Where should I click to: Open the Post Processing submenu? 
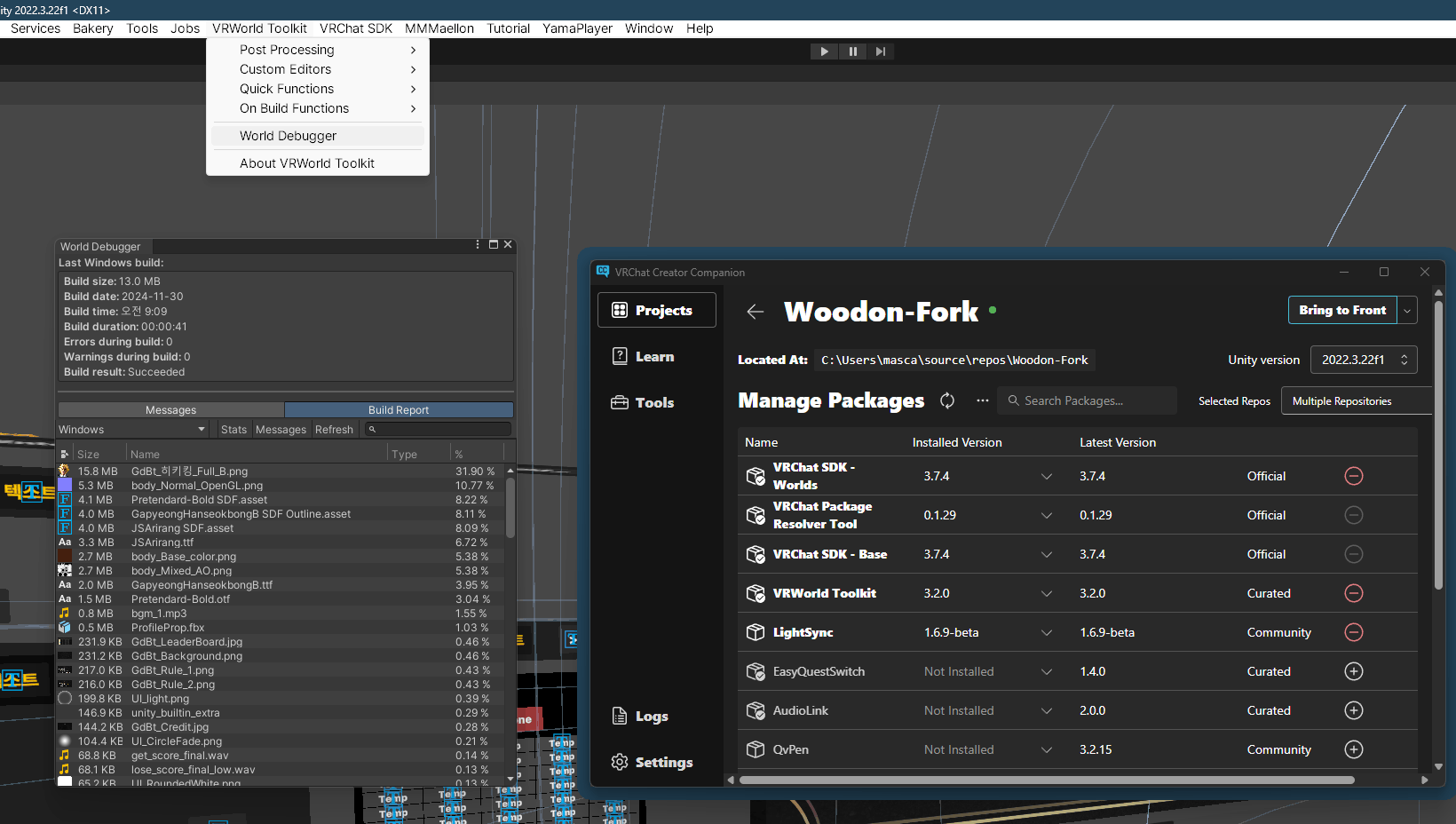[318, 50]
